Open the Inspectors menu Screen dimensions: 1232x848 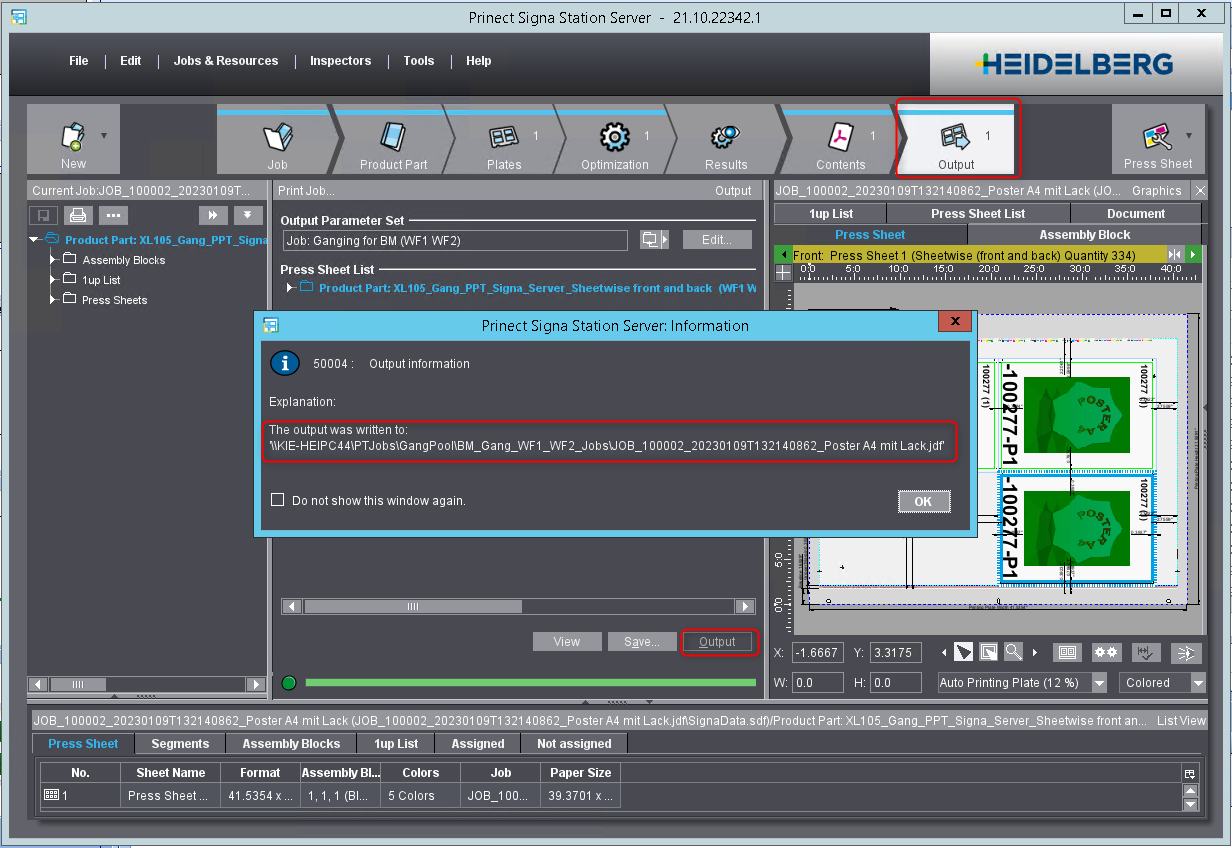pyautogui.click(x=340, y=61)
